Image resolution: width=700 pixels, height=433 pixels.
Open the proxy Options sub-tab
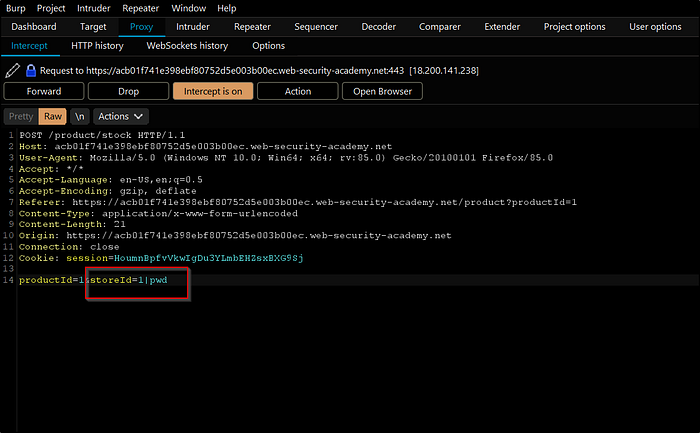268,46
